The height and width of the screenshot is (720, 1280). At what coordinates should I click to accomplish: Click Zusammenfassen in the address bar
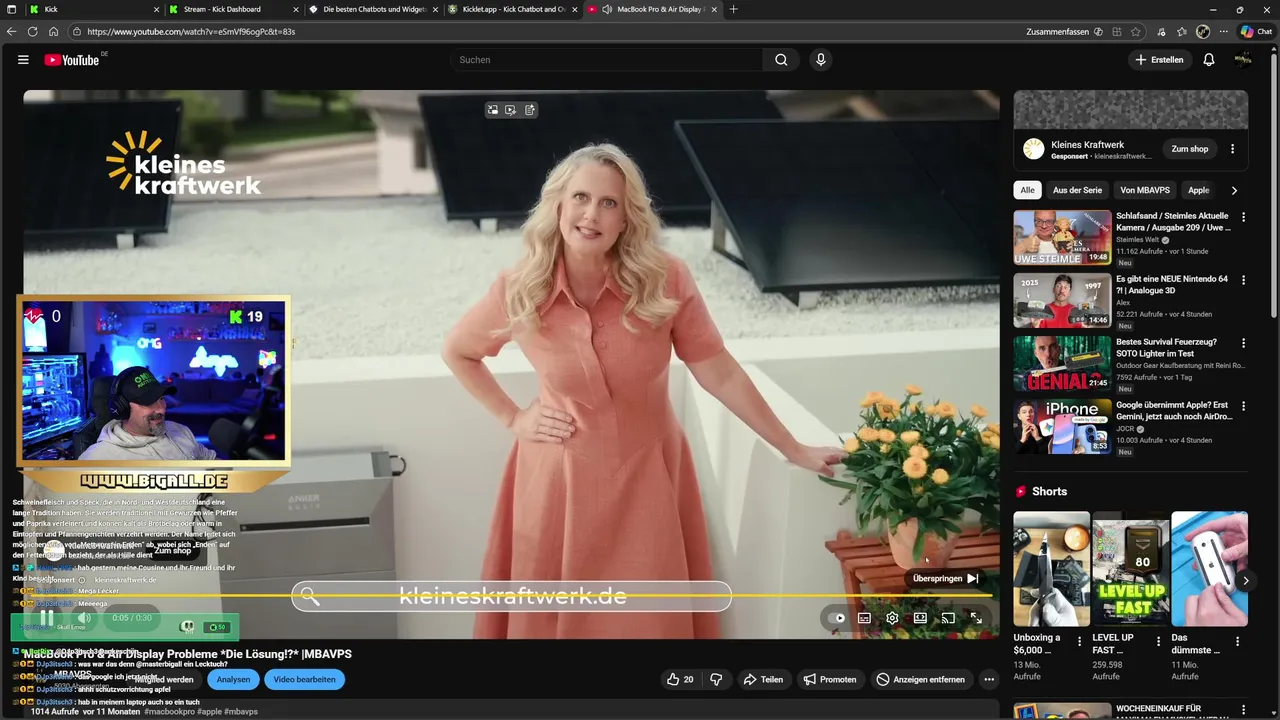point(1064,31)
